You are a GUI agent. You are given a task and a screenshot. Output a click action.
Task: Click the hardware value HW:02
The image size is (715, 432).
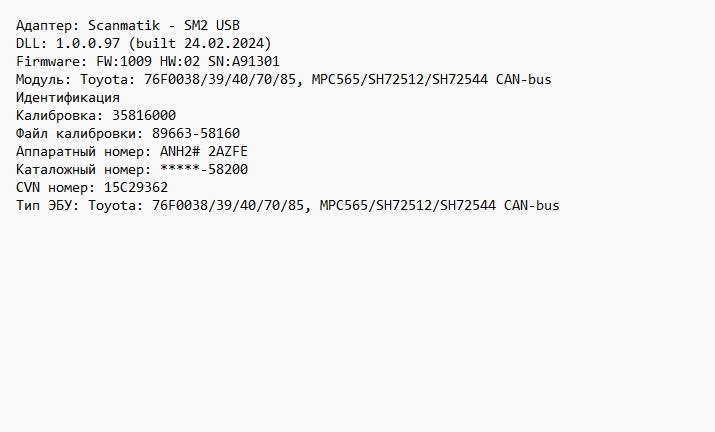183,61
